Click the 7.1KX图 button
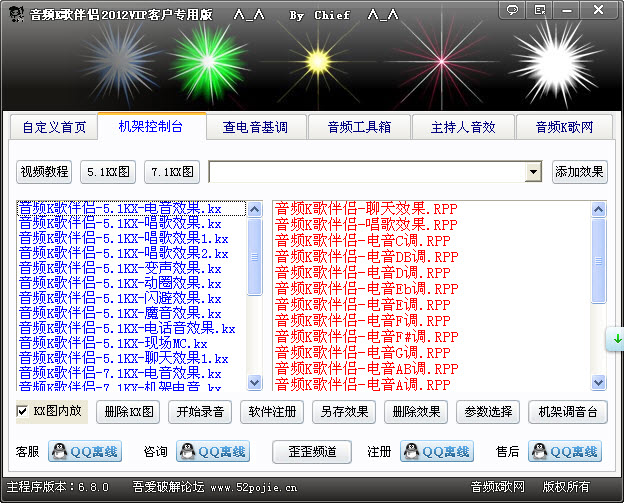This screenshot has width=624, height=503. pyautogui.click(x=172, y=172)
